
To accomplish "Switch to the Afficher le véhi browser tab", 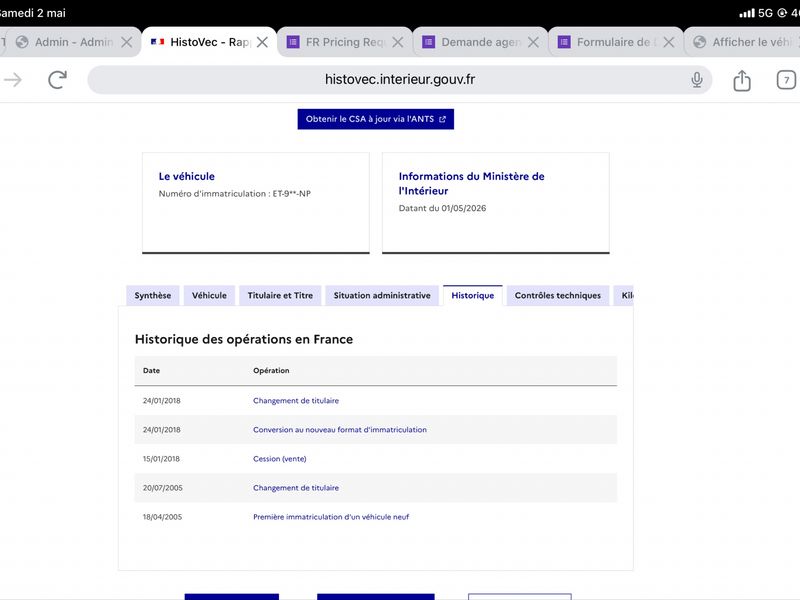I will click(x=743, y=42).
